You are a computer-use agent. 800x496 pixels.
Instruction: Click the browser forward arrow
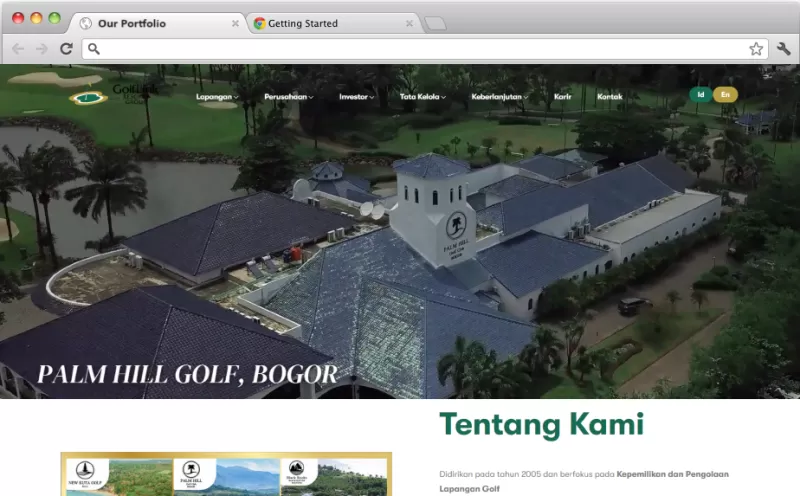coord(42,48)
